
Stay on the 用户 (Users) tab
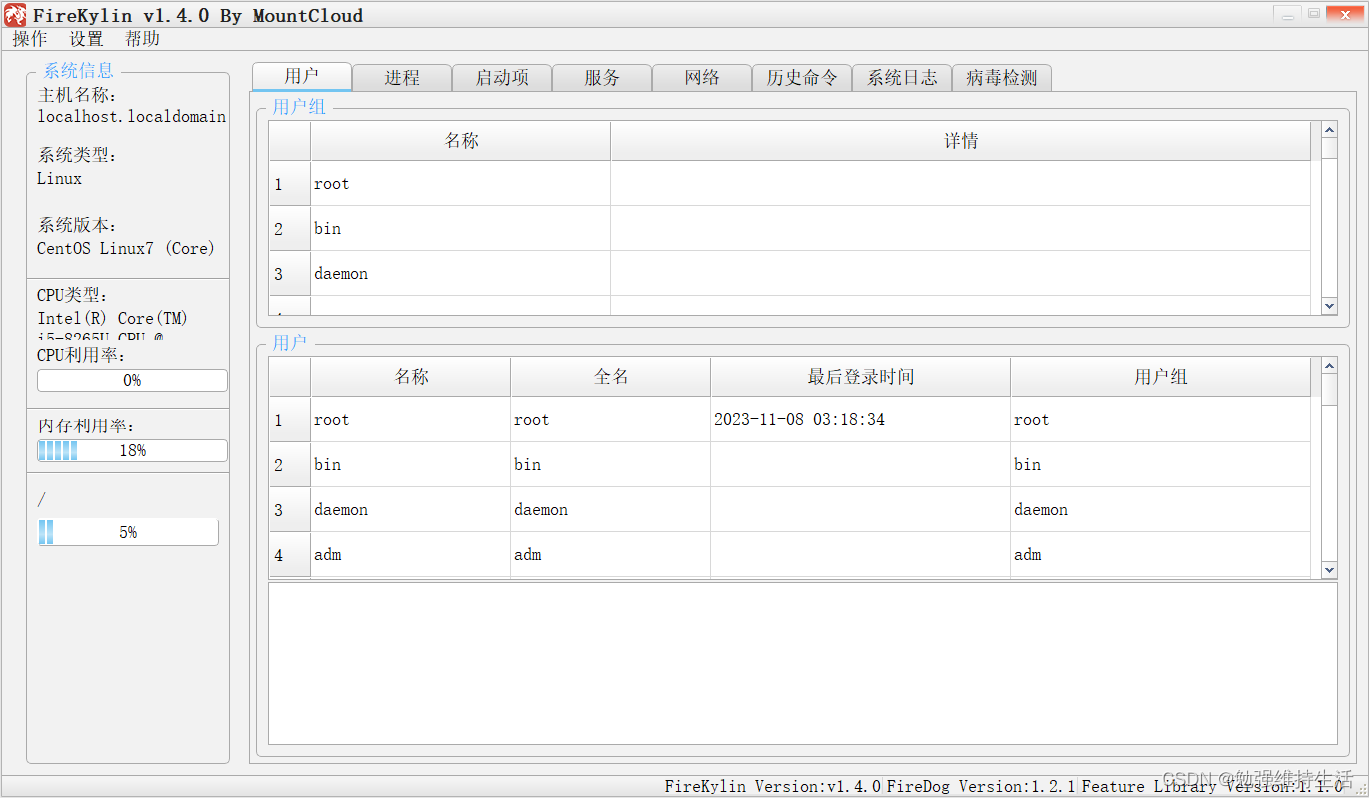302,76
